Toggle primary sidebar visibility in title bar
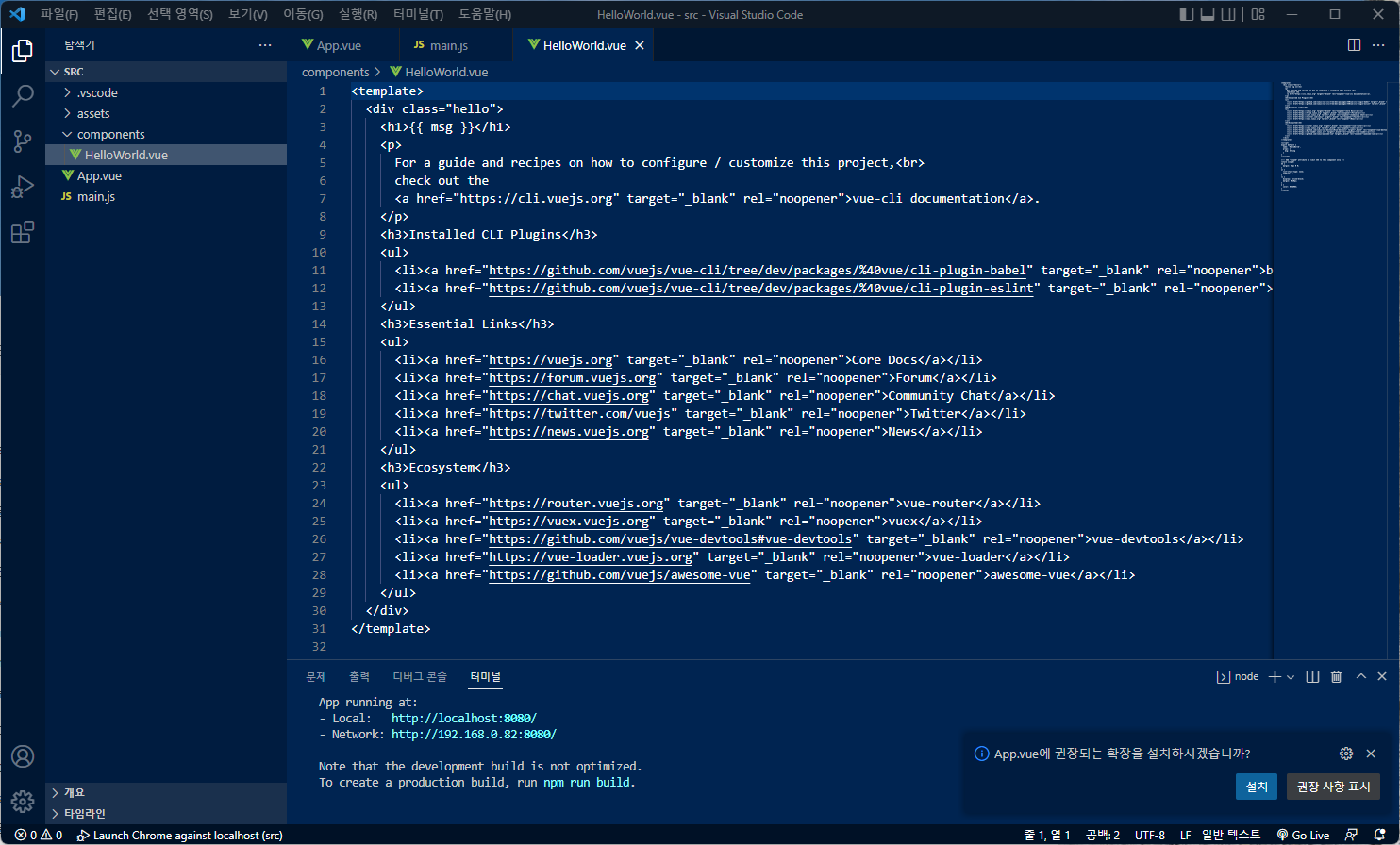Screen dimensions: 1400x845 (1187, 14)
